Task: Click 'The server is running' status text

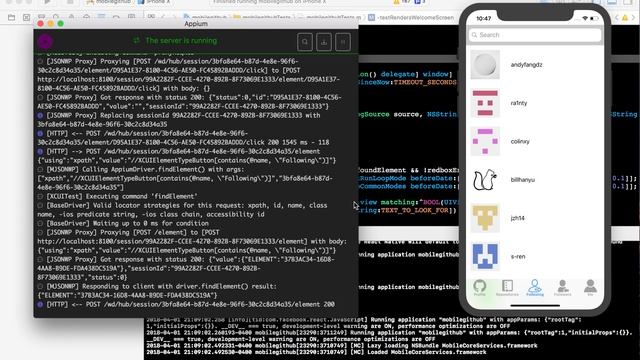Action: click(x=181, y=41)
